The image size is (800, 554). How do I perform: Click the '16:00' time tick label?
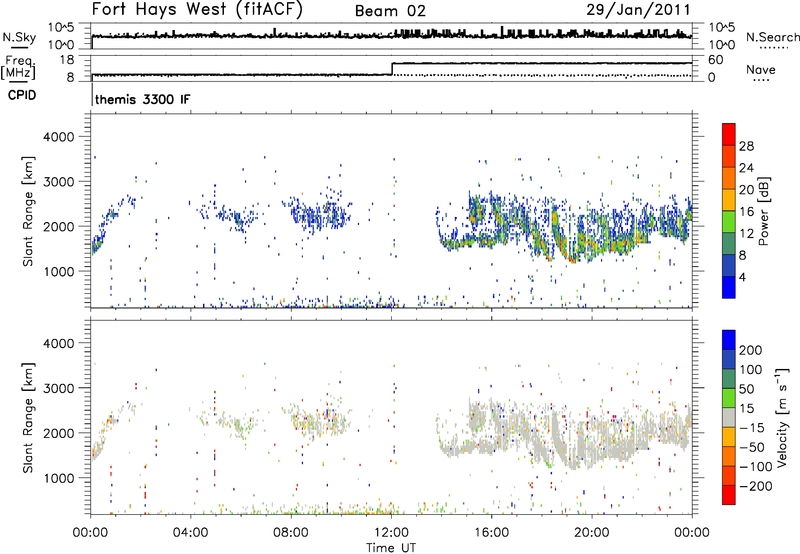[x=491, y=533]
